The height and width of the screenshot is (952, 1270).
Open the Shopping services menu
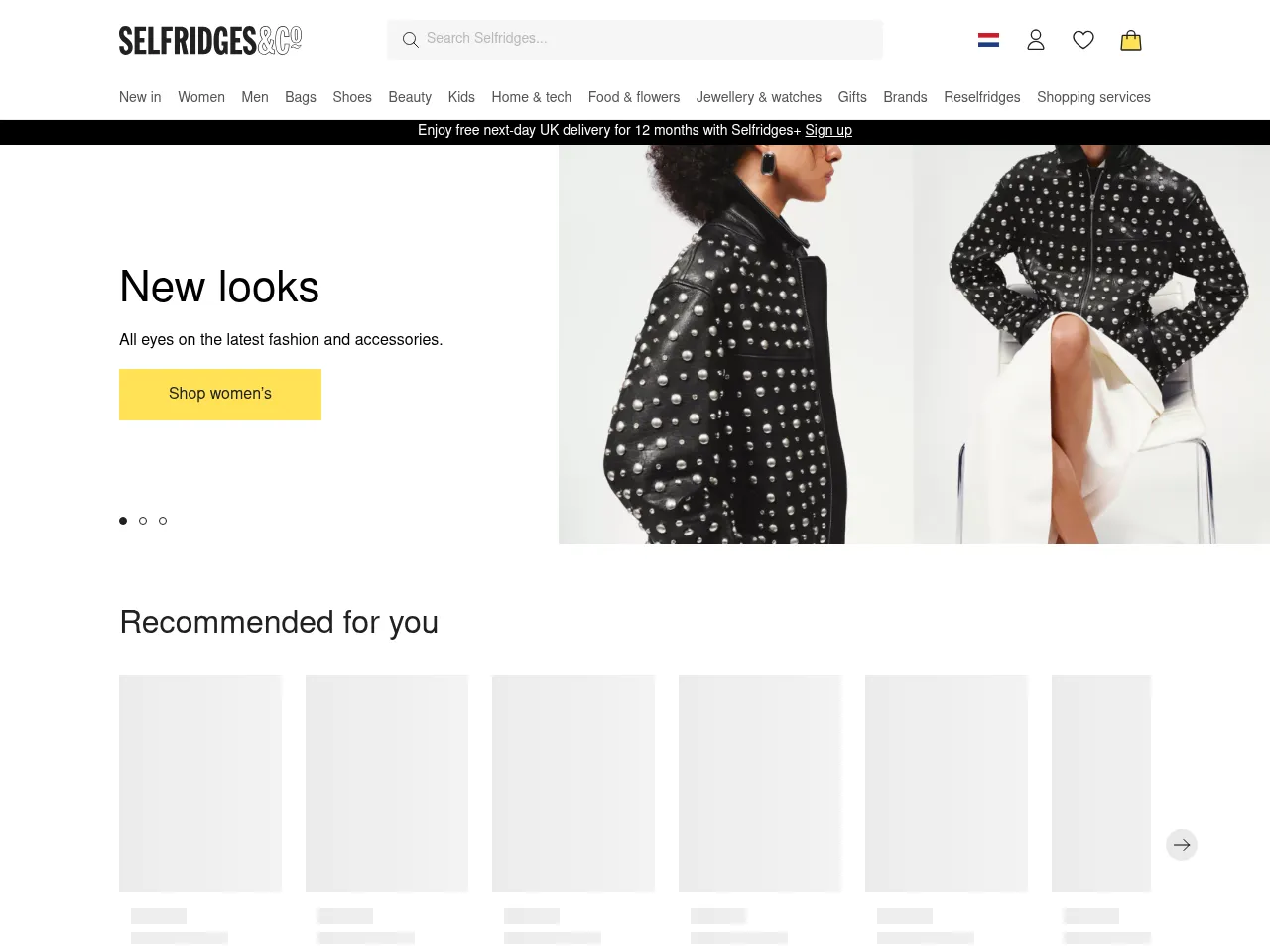[x=1093, y=97]
